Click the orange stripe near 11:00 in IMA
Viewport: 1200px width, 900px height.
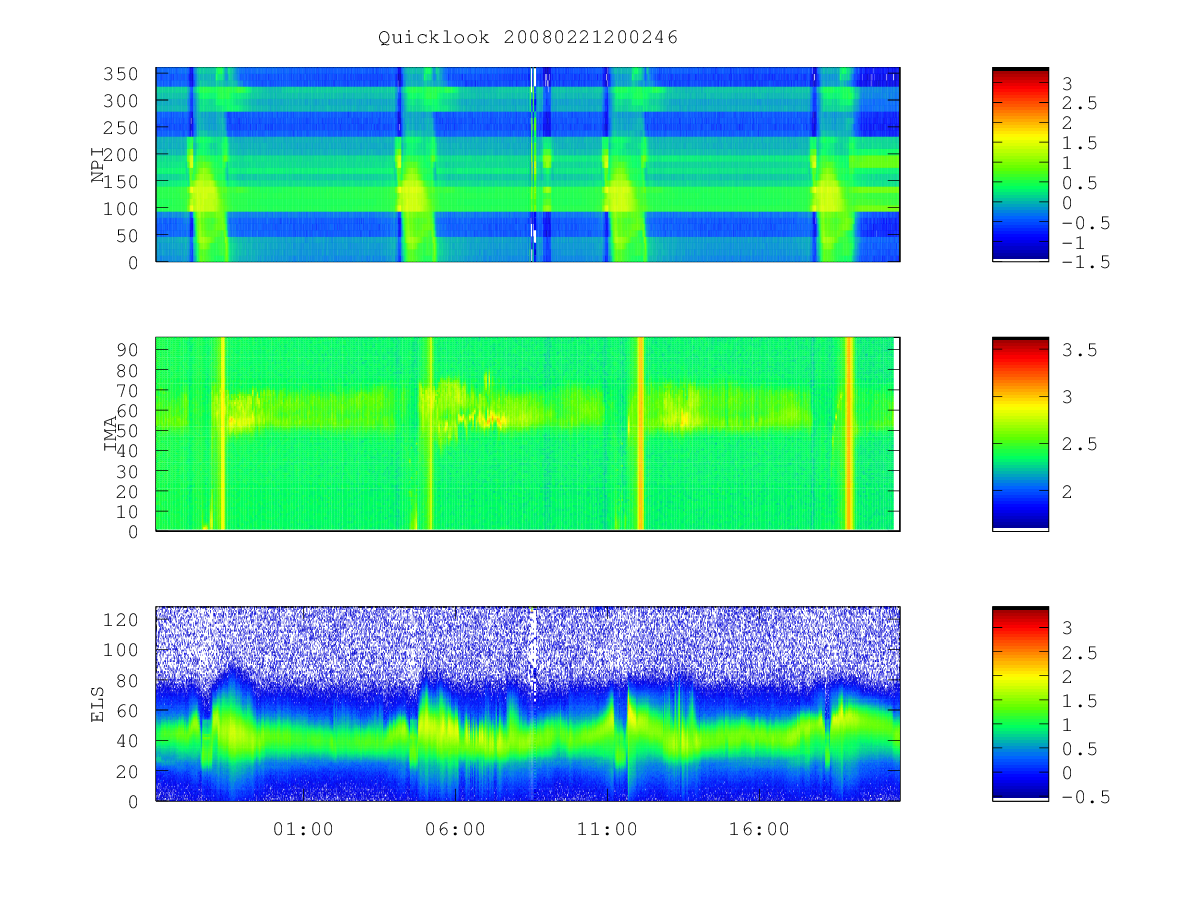point(640,433)
